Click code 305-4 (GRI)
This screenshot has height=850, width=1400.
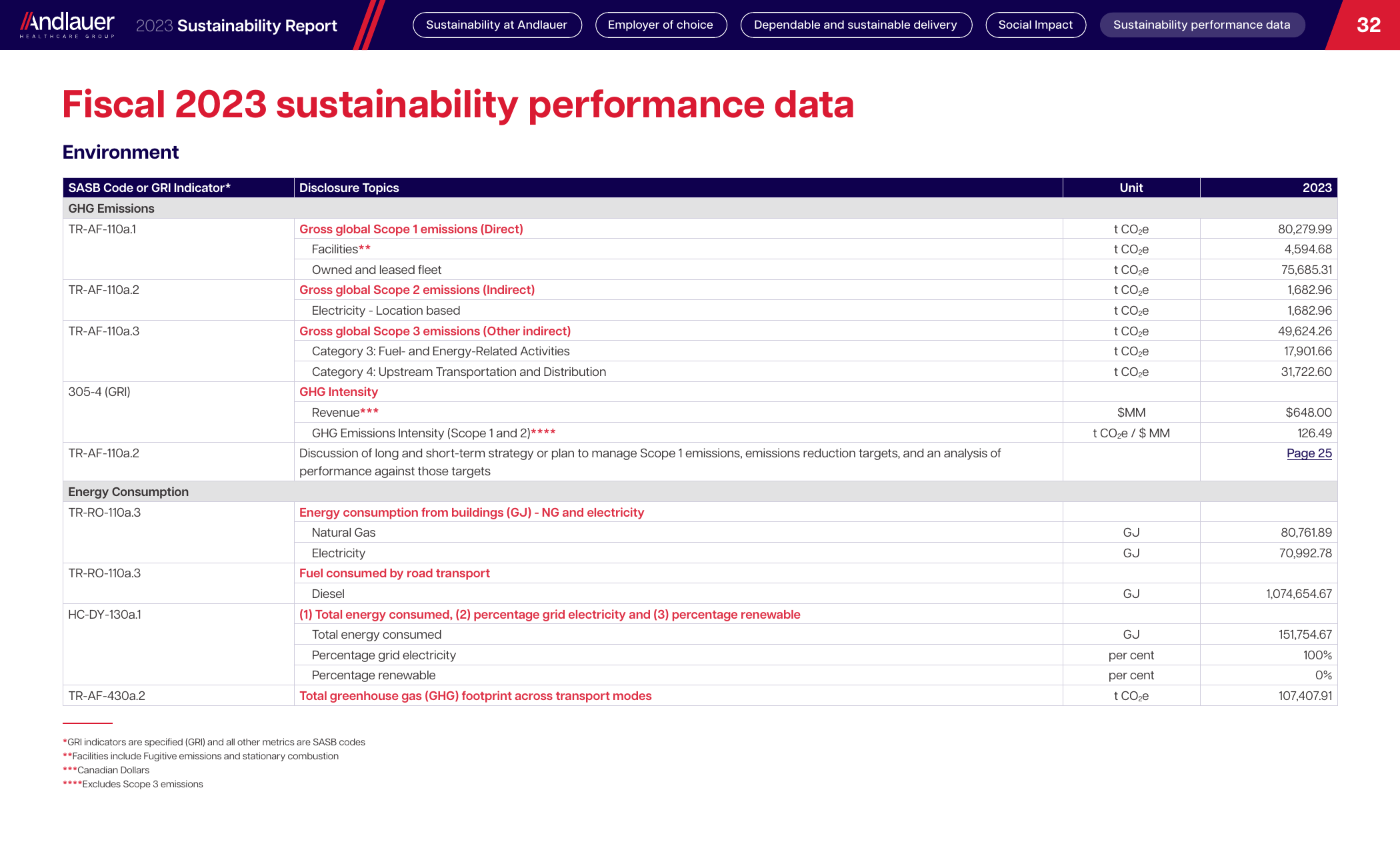[99, 392]
